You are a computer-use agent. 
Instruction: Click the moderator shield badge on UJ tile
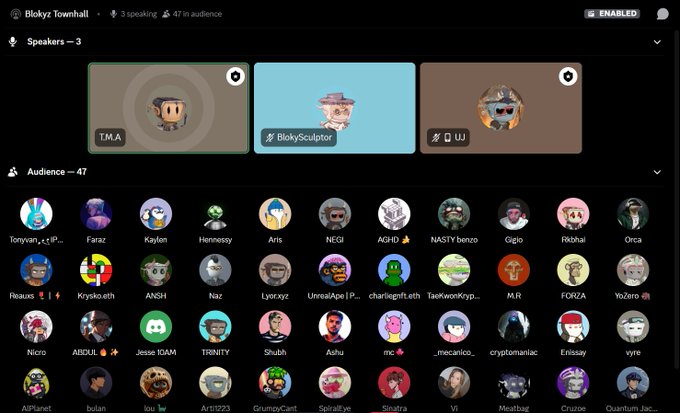568,77
